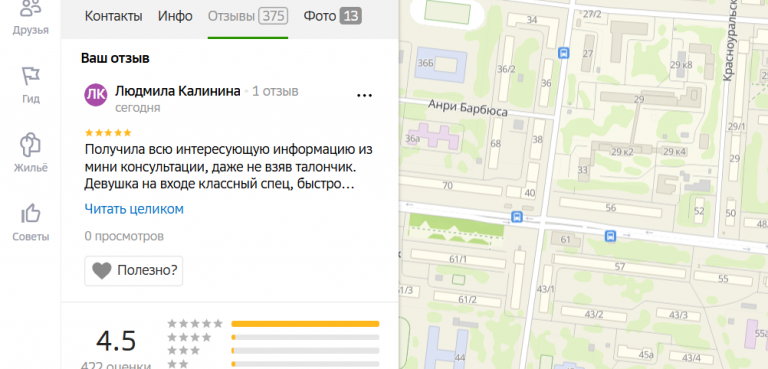Click building 68 on the map
The width and height of the screenshot is (768, 369).
[x=496, y=144]
